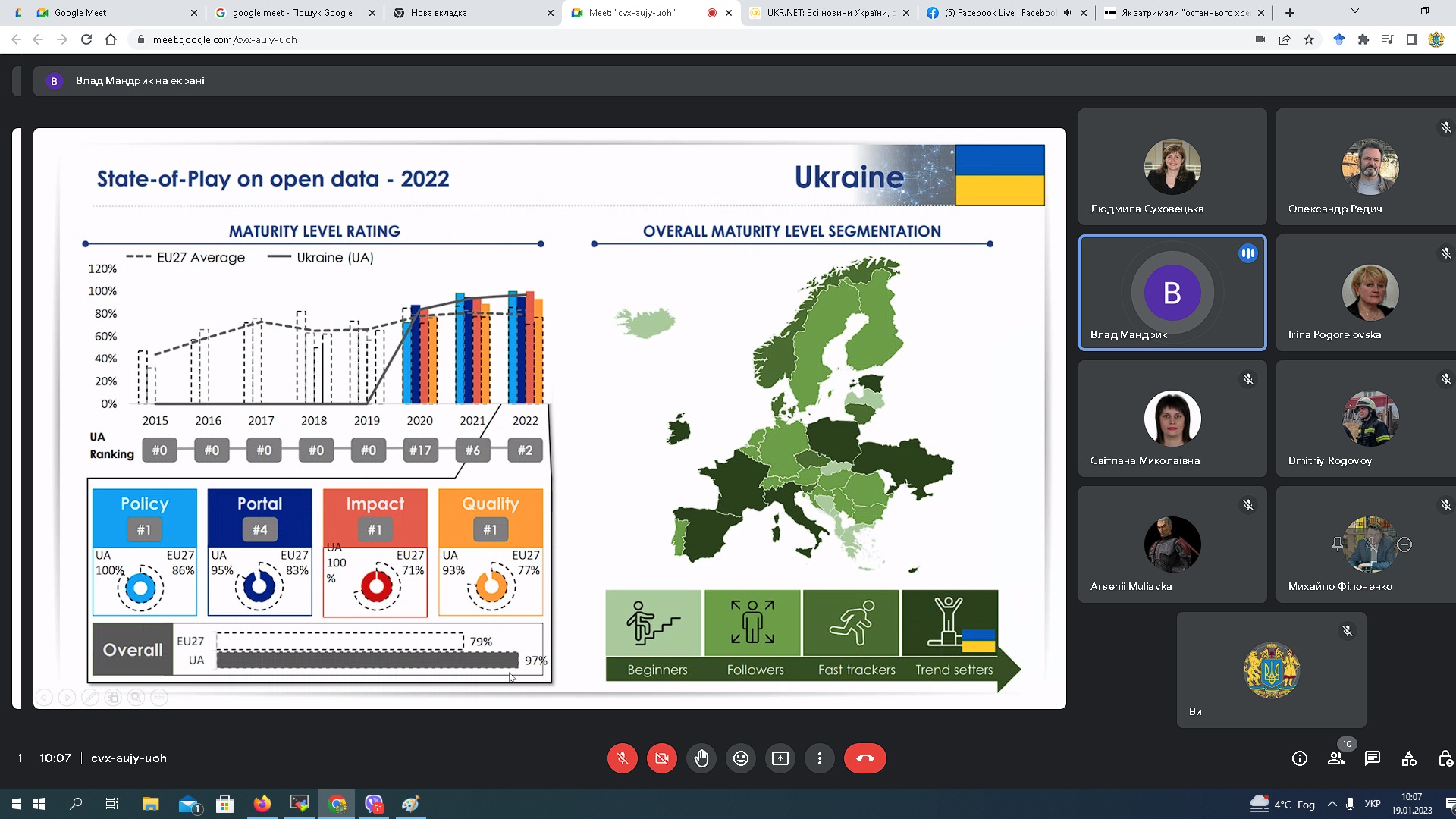The image size is (1456, 819).
Task: Select Влад Мандрик participant tile
Action: (1172, 293)
